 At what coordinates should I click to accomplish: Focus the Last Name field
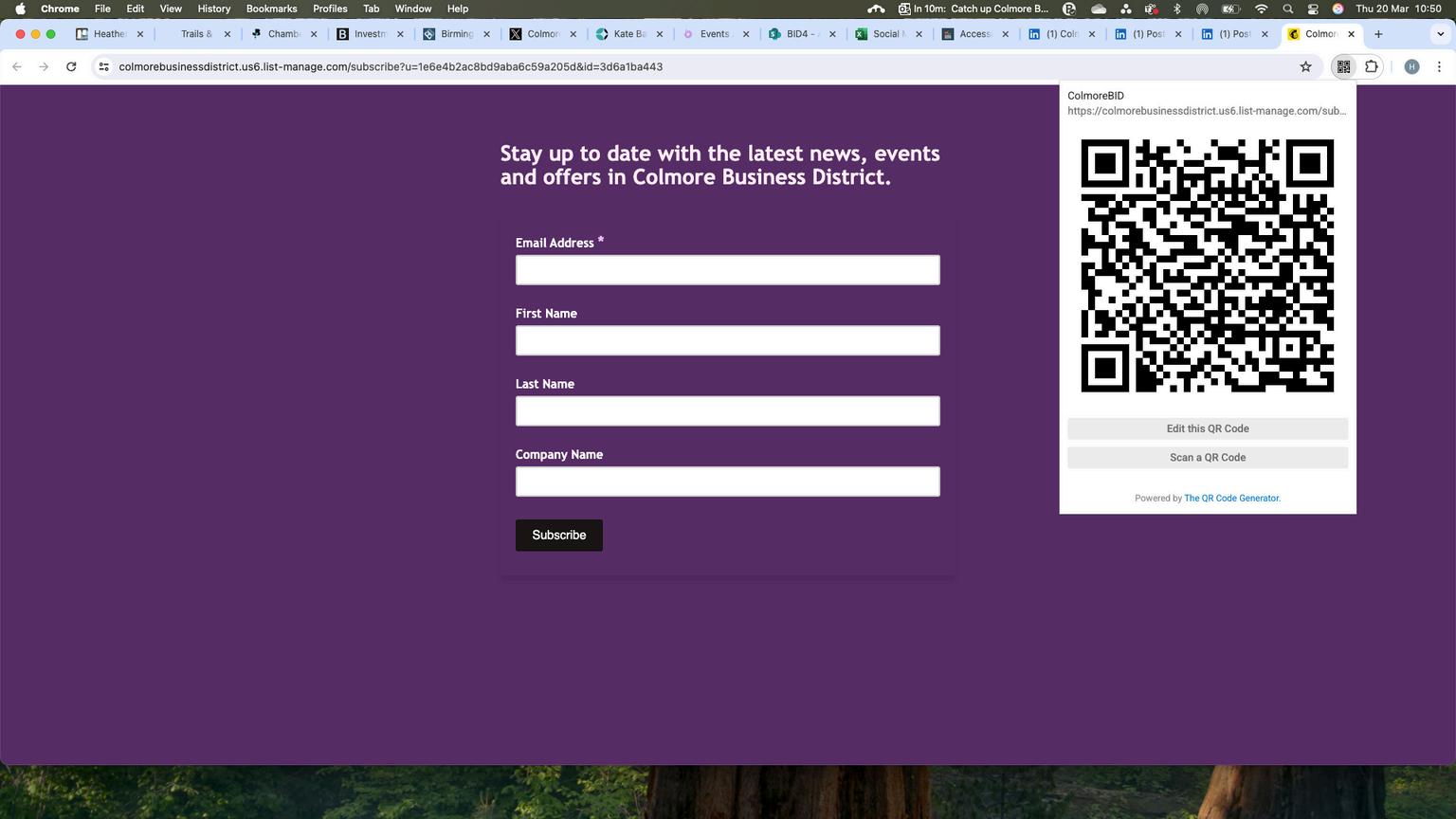point(728,411)
